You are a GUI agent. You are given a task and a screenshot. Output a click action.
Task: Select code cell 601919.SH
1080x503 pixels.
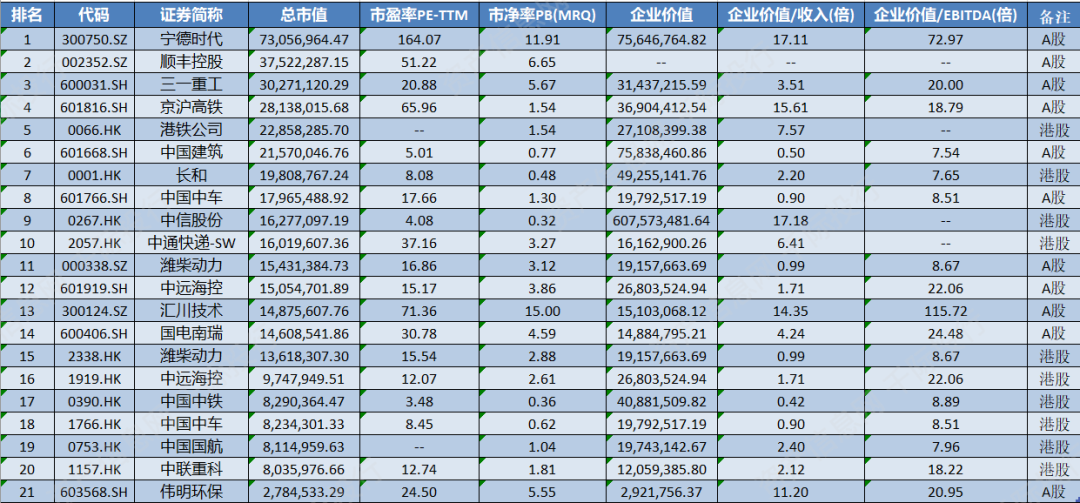(x=94, y=288)
